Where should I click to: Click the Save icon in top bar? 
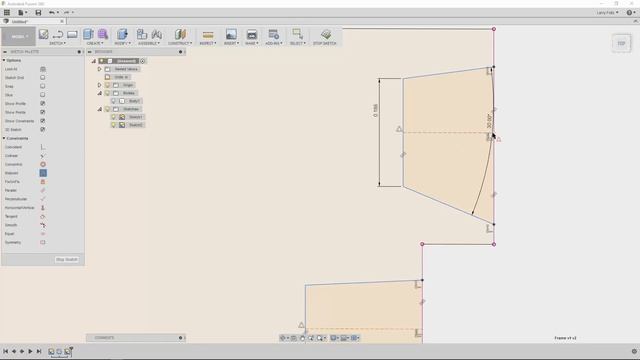click(38, 13)
